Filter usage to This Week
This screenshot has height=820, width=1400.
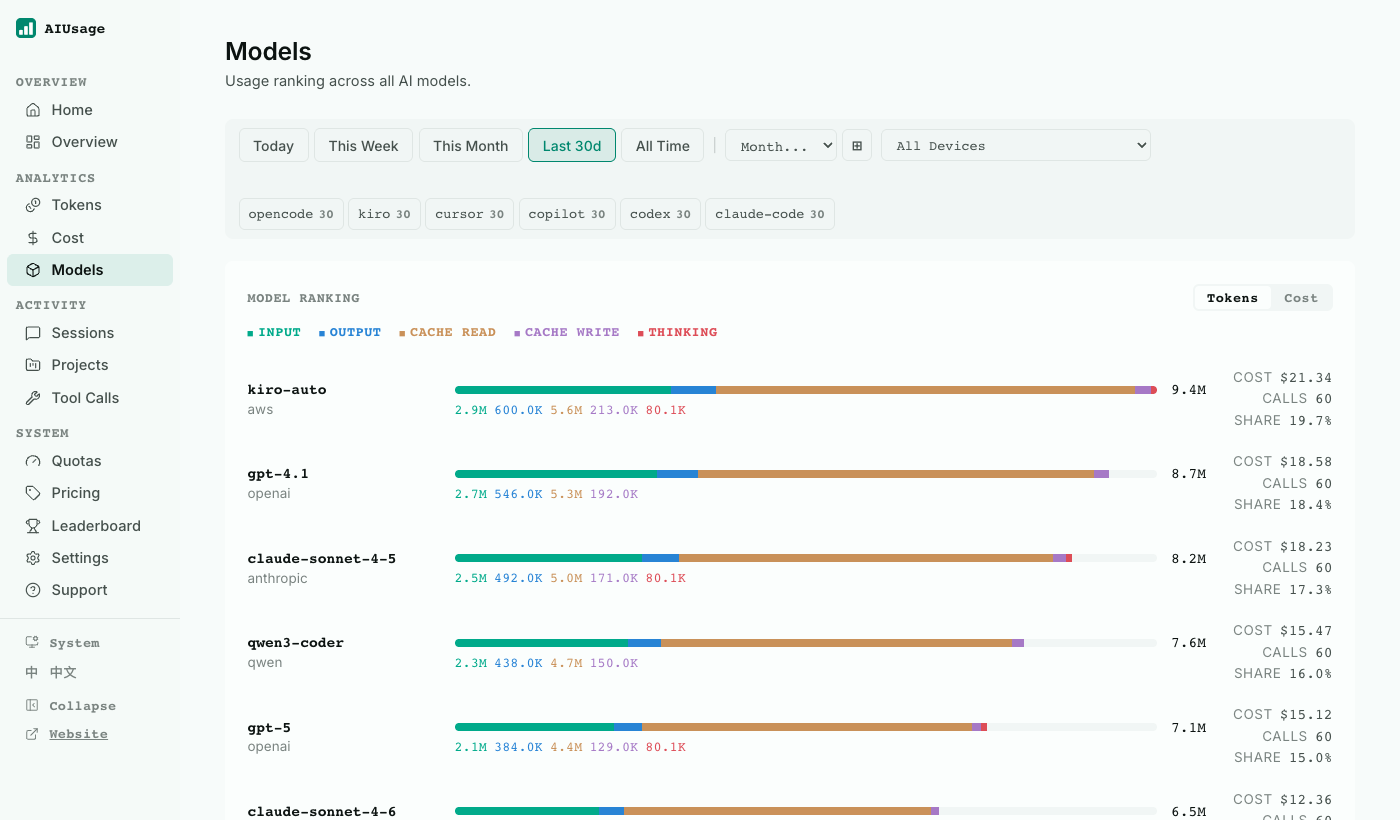click(x=364, y=145)
